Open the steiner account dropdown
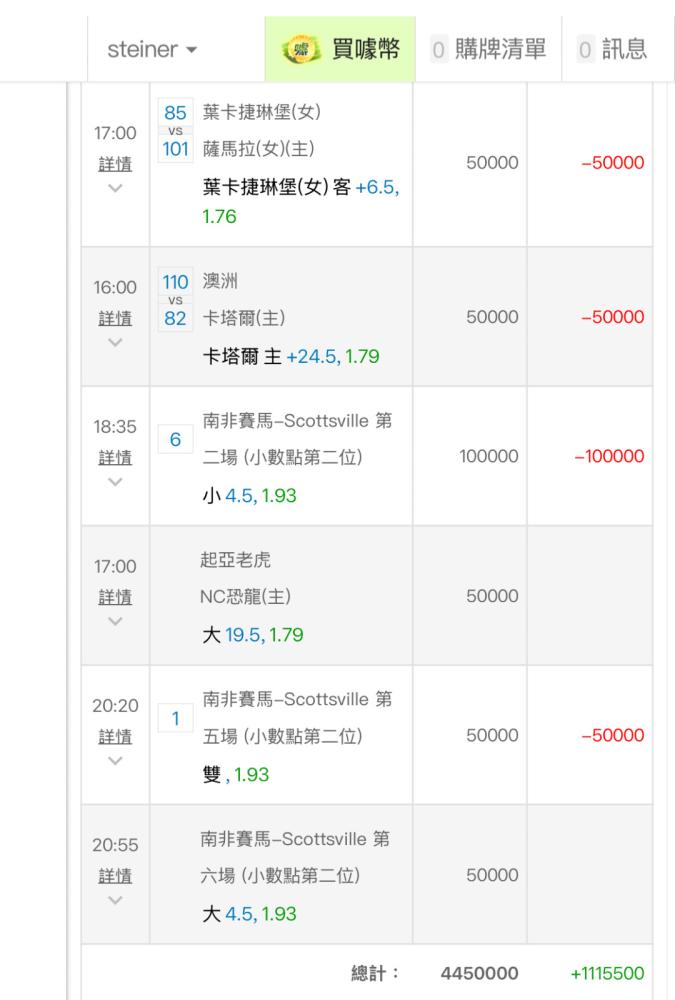 [152, 49]
